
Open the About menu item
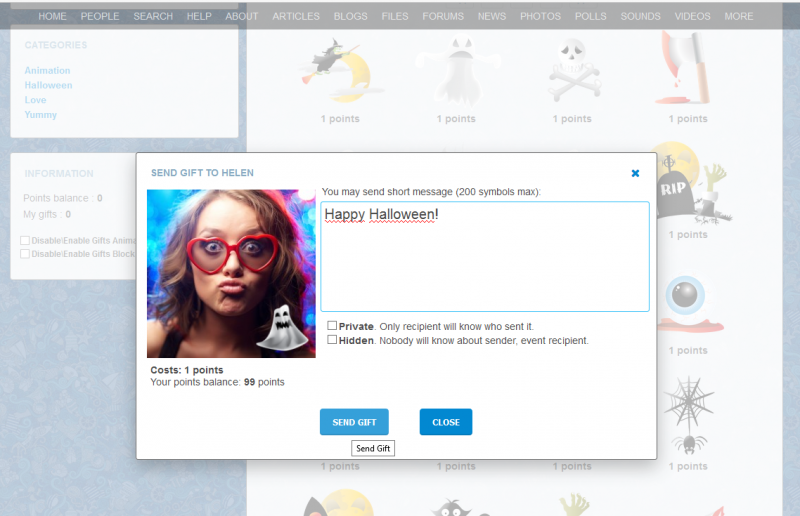pos(242,16)
